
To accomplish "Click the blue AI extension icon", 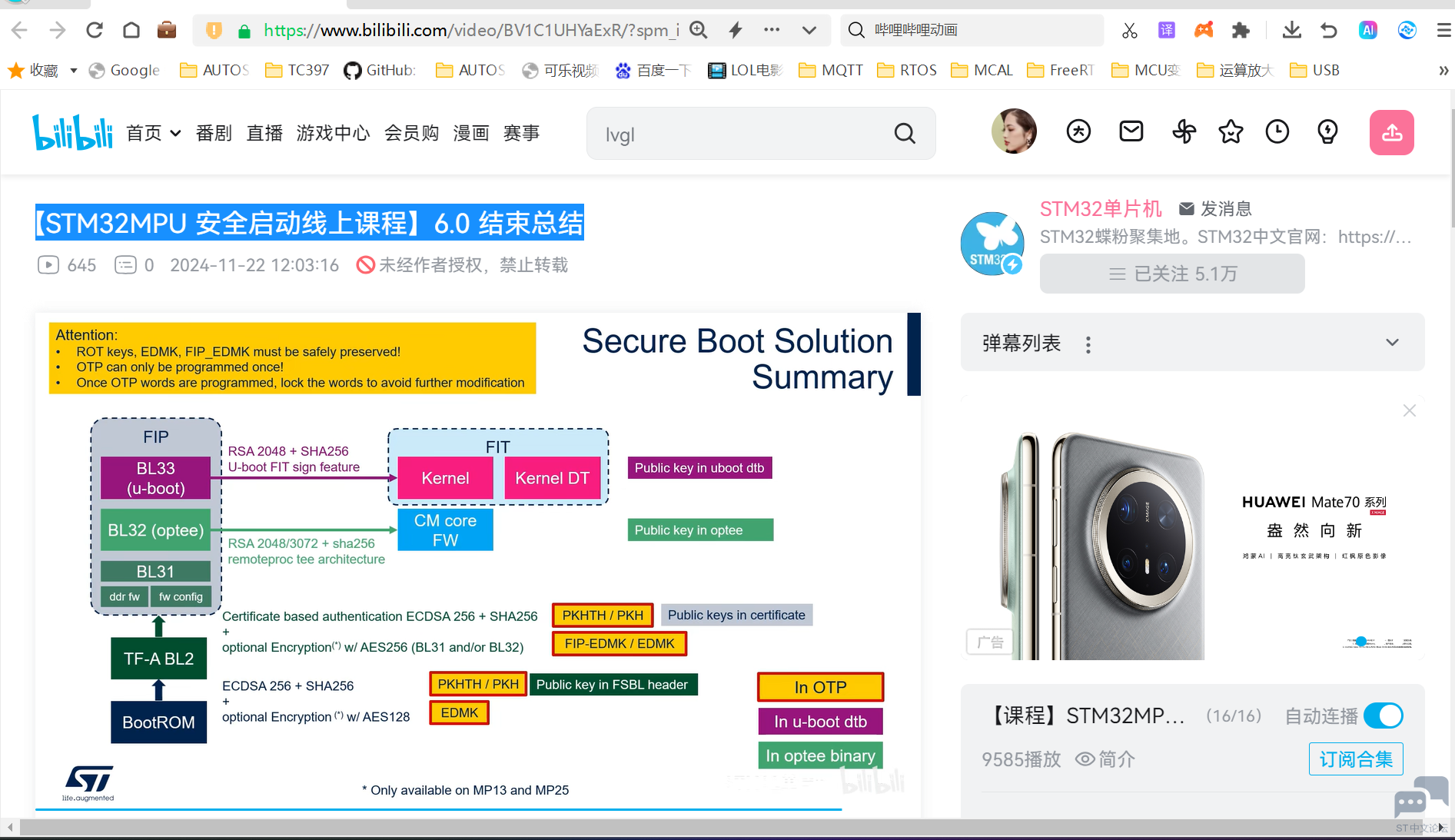I will coord(1368,30).
